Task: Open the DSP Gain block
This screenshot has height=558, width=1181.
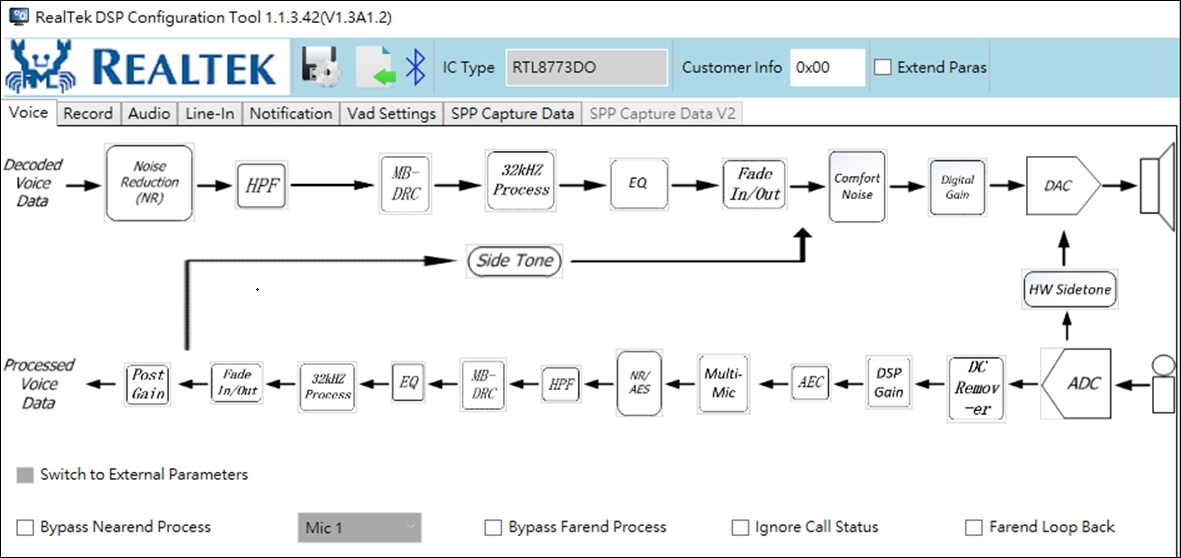Action: 890,382
